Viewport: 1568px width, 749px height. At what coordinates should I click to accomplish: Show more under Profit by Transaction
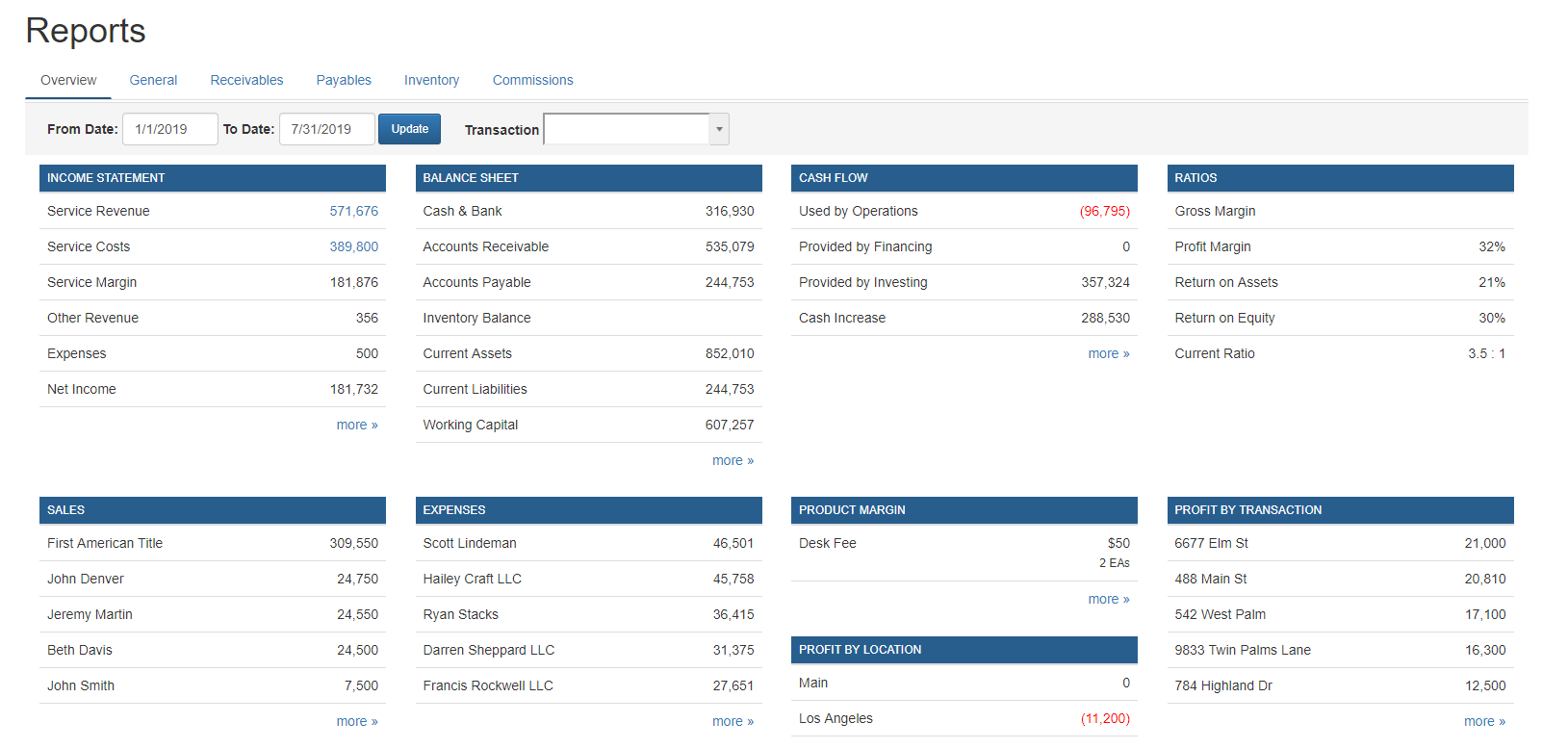[1483, 721]
